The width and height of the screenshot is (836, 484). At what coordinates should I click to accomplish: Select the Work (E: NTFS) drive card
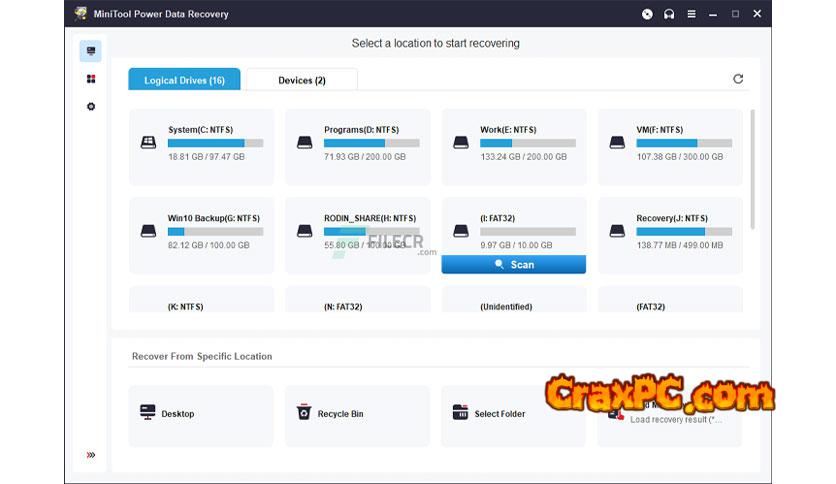coord(513,146)
